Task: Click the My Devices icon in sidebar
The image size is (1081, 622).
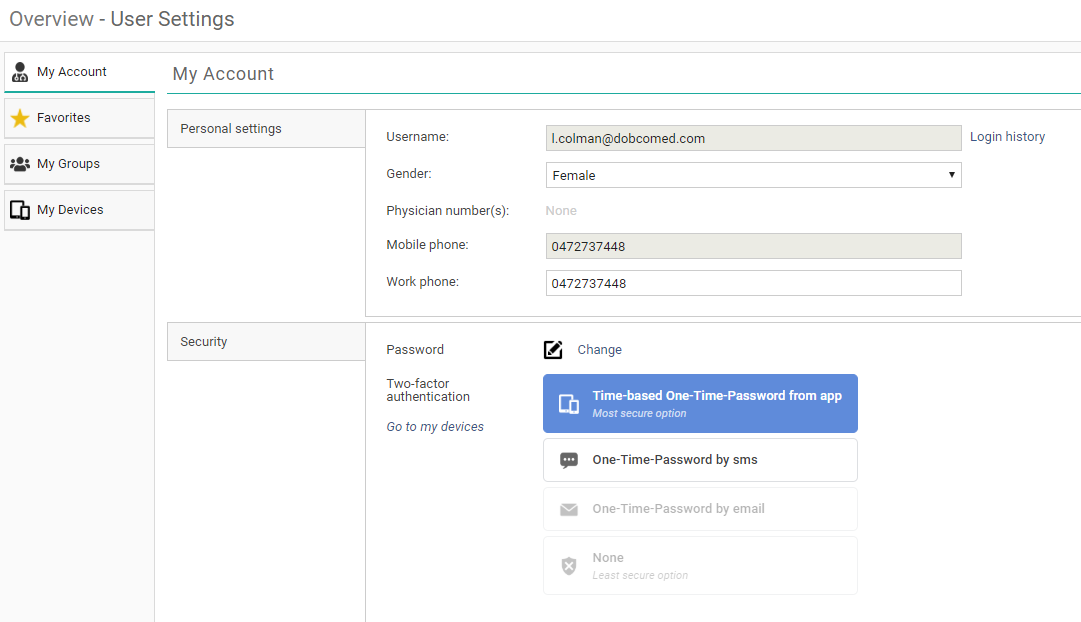Action: pos(20,210)
